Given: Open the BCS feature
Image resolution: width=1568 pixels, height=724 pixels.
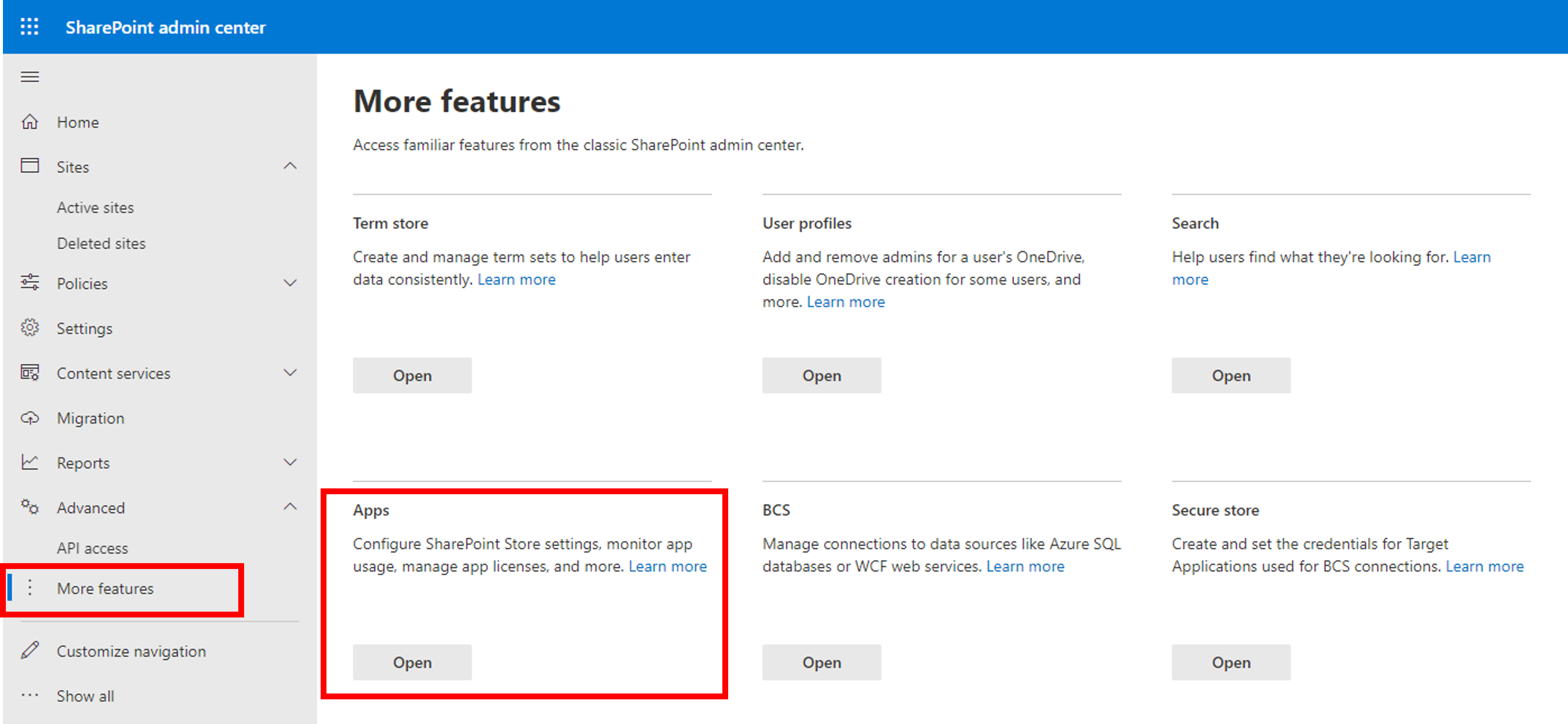Looking at the screenshot, I should pos(822,662).
